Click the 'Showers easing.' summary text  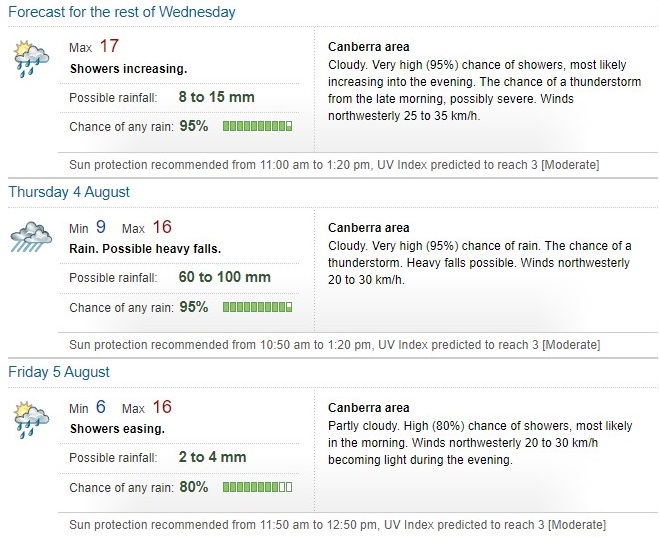pyautogui.click(x=117, y=428)
